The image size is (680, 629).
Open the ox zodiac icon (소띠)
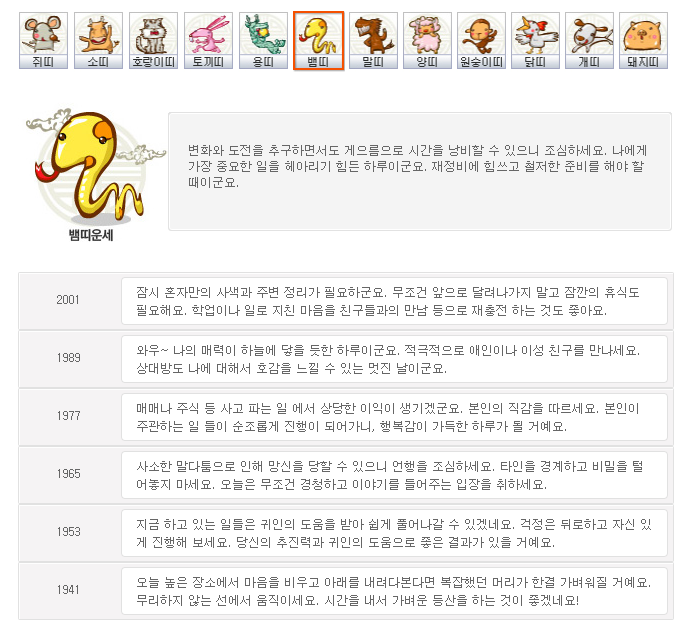98,40
